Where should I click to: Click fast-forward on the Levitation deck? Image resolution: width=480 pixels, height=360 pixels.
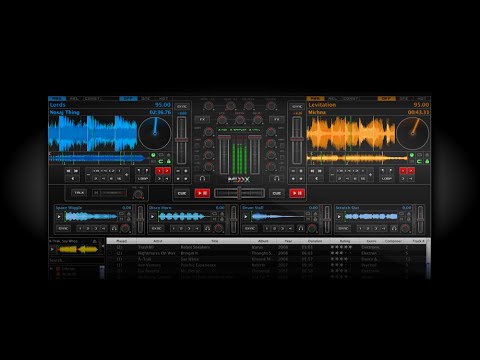[320, 171]
